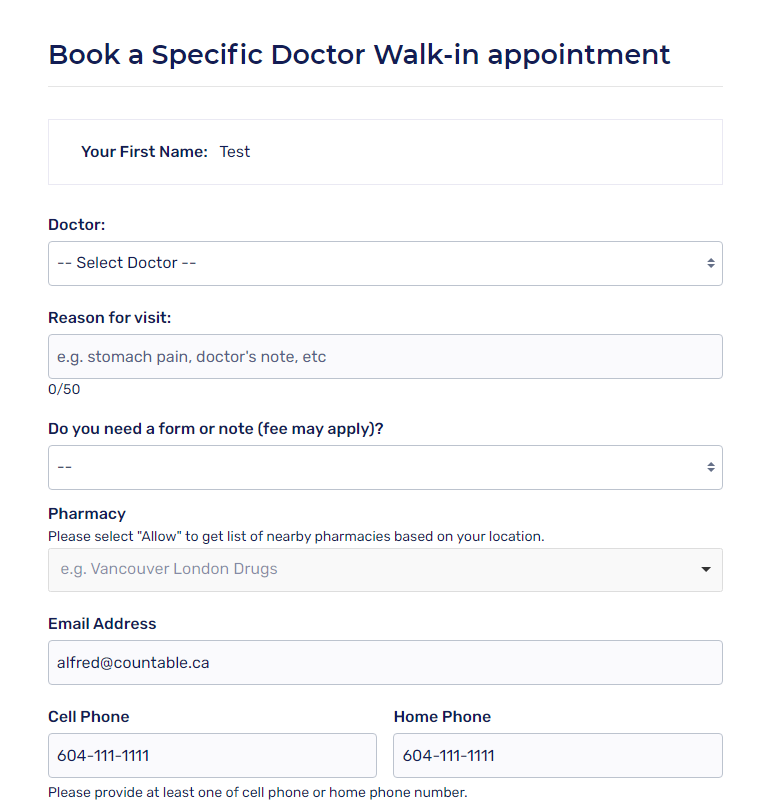The width and height of the screenshot is (761, 810).
Task: Click the page heading about Walk-in appointment
Action: [359, 54]
